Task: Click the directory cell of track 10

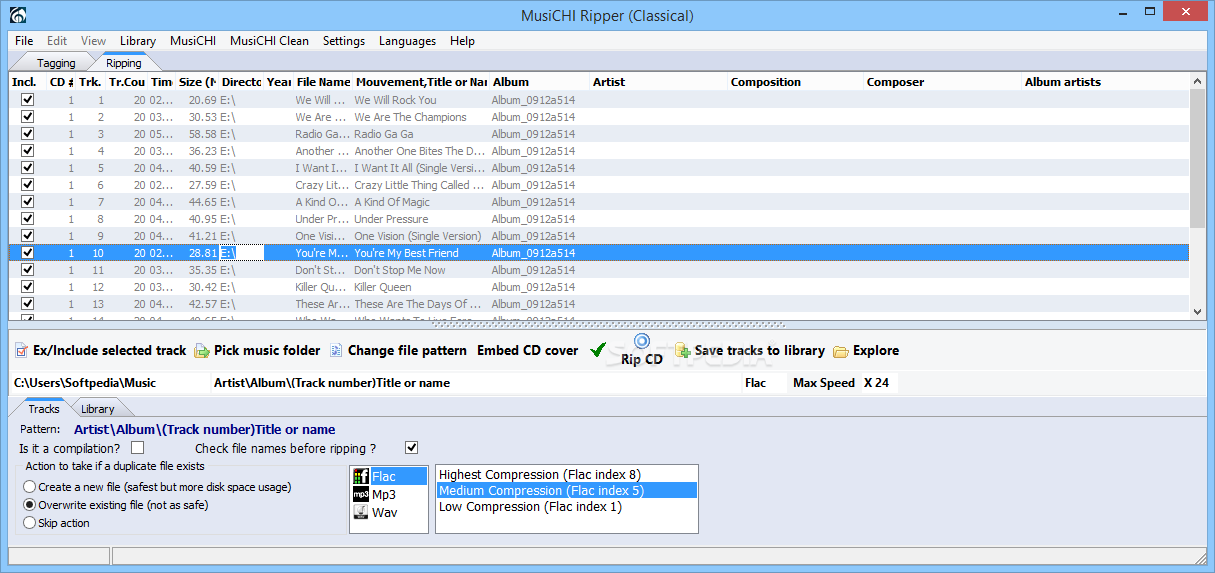Action: coord(242,253)
